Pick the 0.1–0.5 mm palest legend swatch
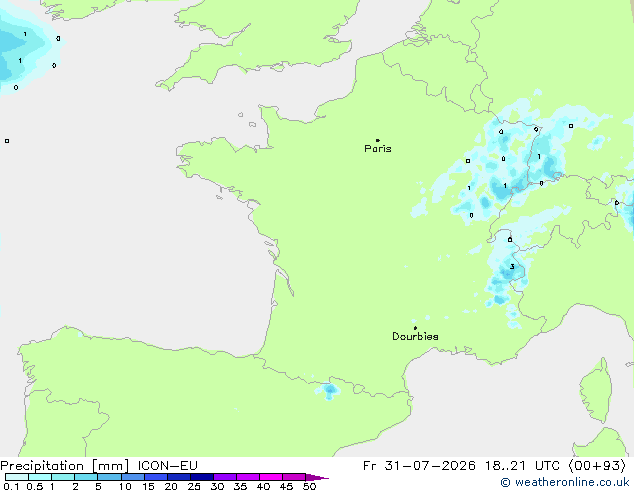Screen dimensions: 634x490 [x=17, y=477]
